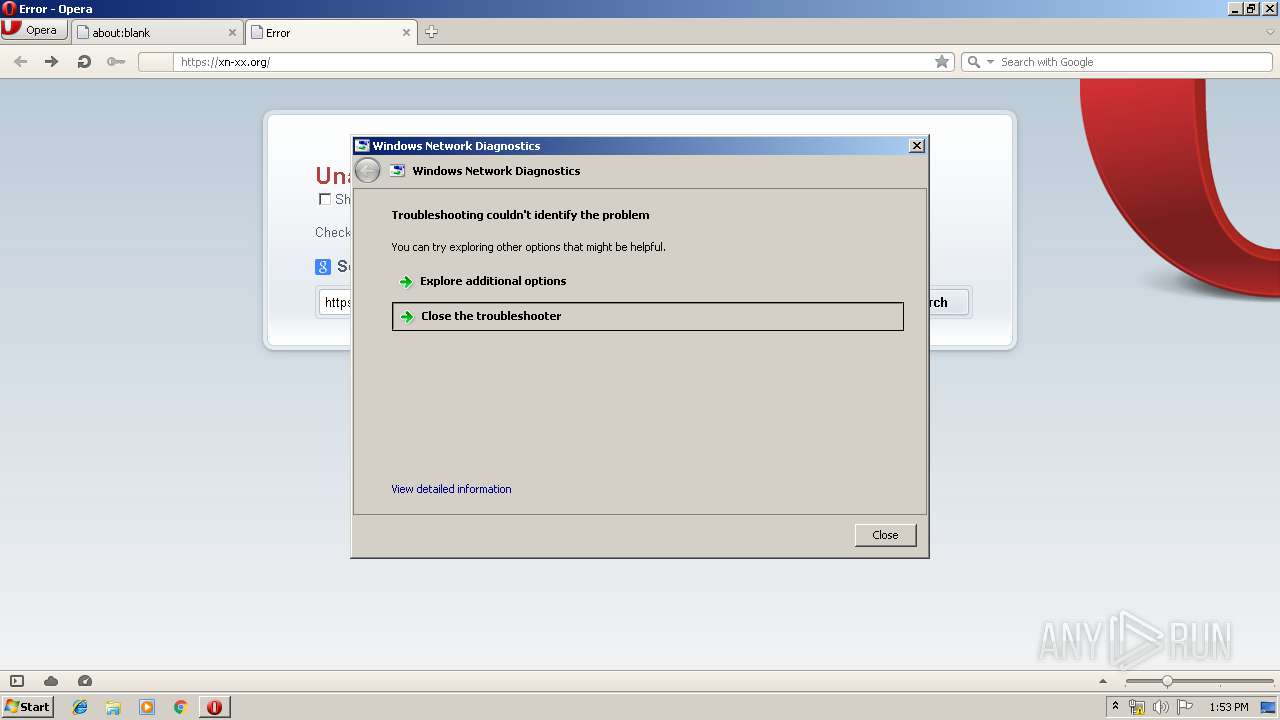The image size is (1280, 720).
Task: Close Windows Network Diagnostics with X
Action: pos(917,146)
